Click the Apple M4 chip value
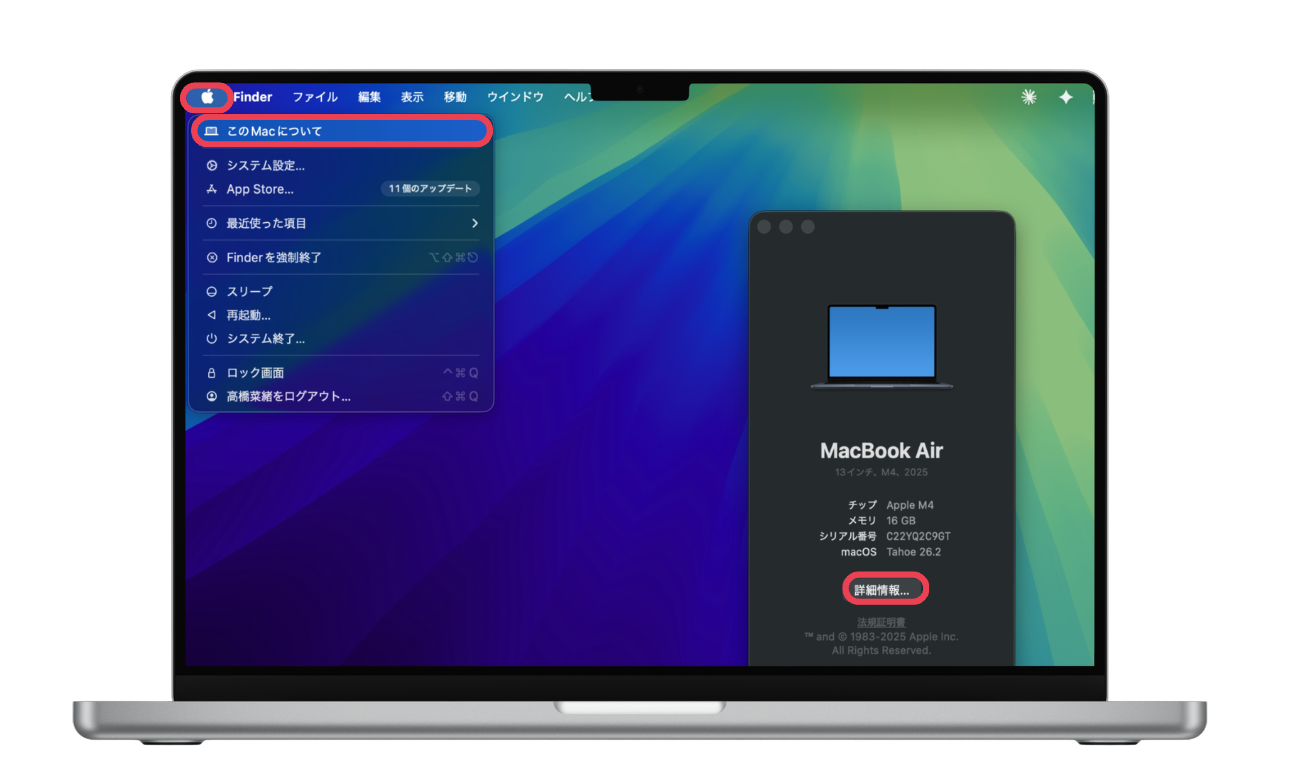The height and width of the screenshot is (776, 1300). (x=910, y=505)
